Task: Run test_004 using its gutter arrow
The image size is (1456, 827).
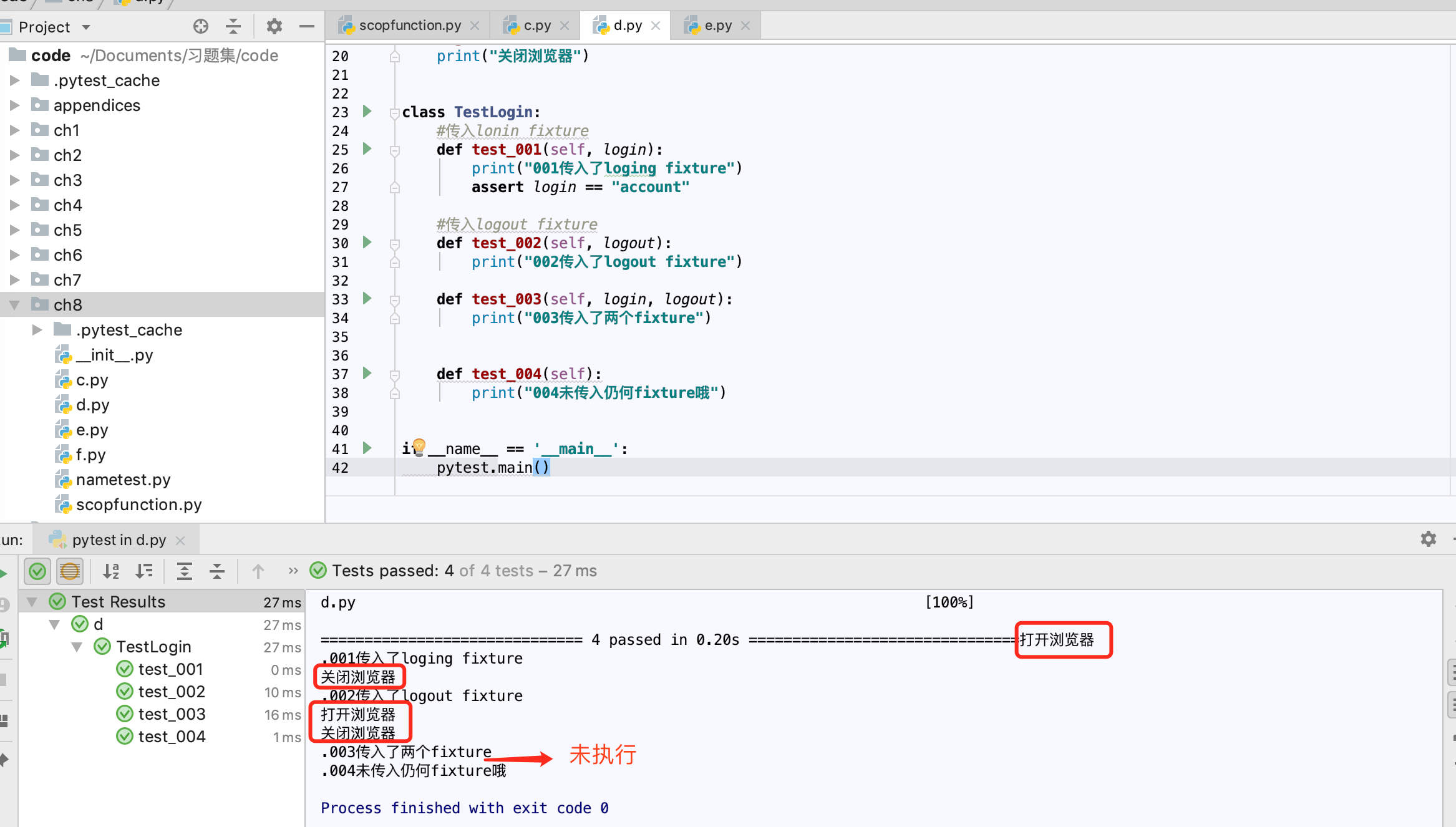Action: (x=367, y=374)
